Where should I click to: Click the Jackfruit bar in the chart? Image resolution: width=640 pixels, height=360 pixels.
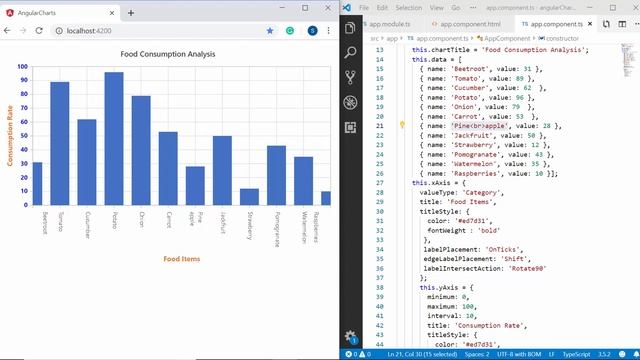[x=222, y=170]
